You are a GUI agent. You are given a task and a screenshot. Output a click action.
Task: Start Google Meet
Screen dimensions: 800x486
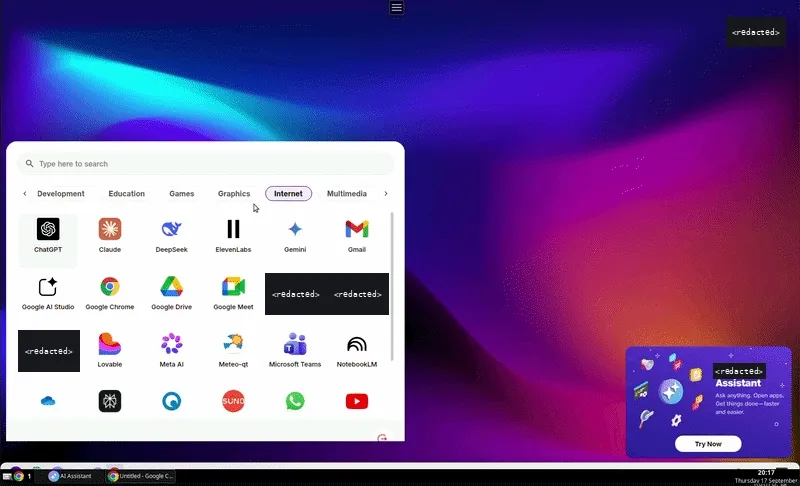click(233, 293)
